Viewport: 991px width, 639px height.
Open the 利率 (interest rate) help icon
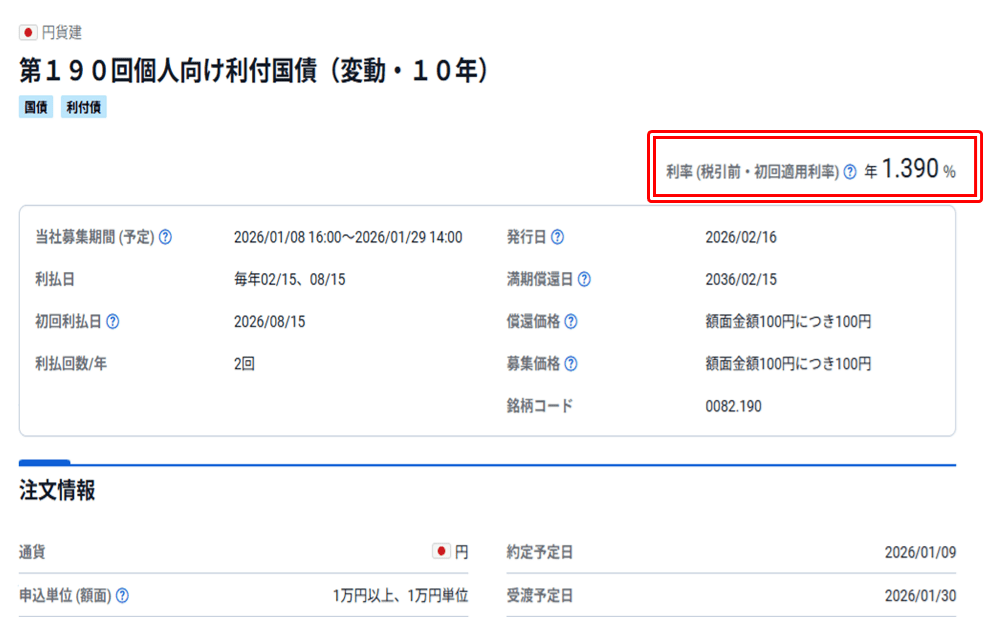pyautogui.click(x=848, y=170)
